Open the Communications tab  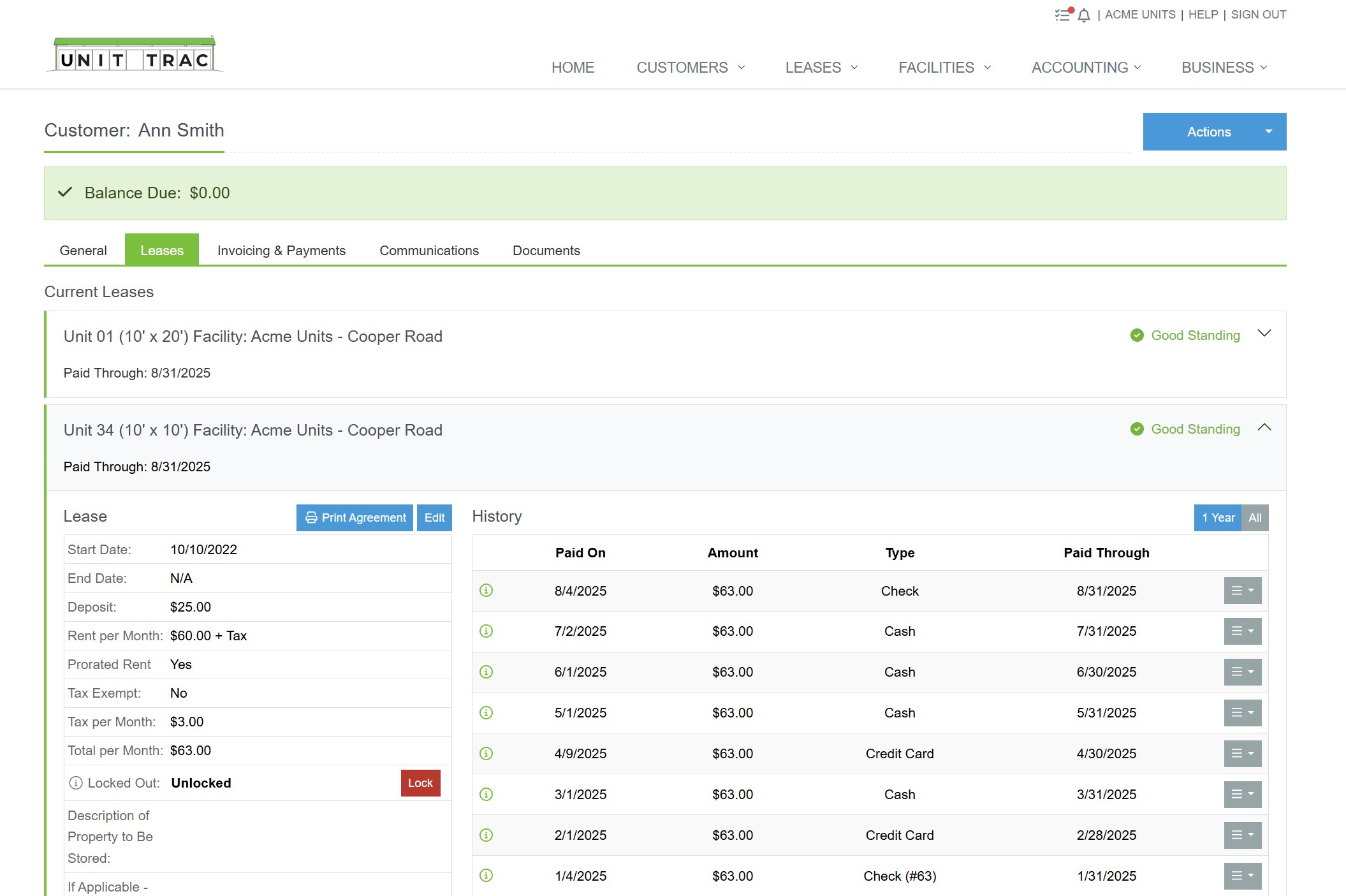[429, 251]
